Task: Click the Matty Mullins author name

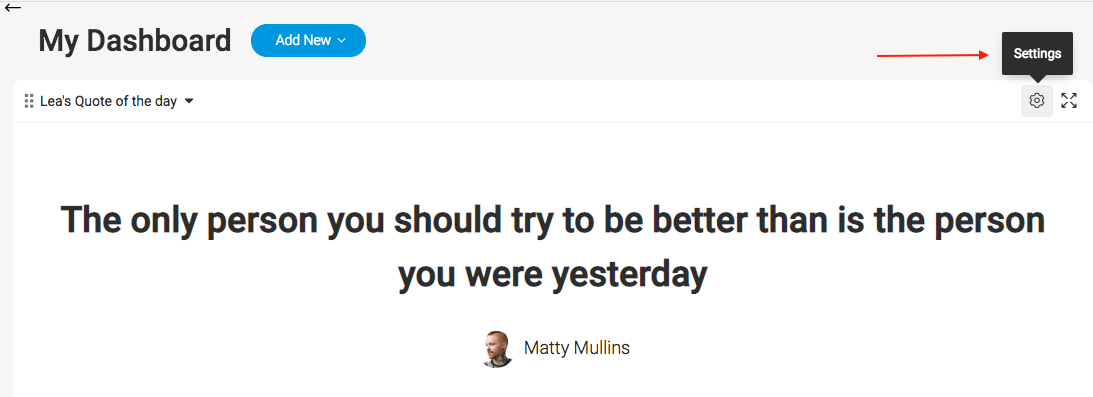Action: [576, 348]
